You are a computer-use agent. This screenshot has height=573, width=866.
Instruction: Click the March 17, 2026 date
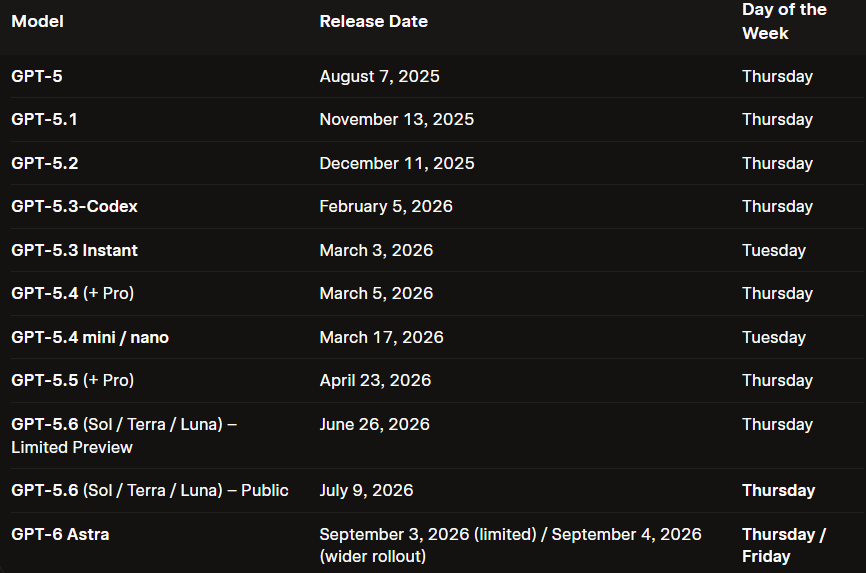tap(381, 337)
